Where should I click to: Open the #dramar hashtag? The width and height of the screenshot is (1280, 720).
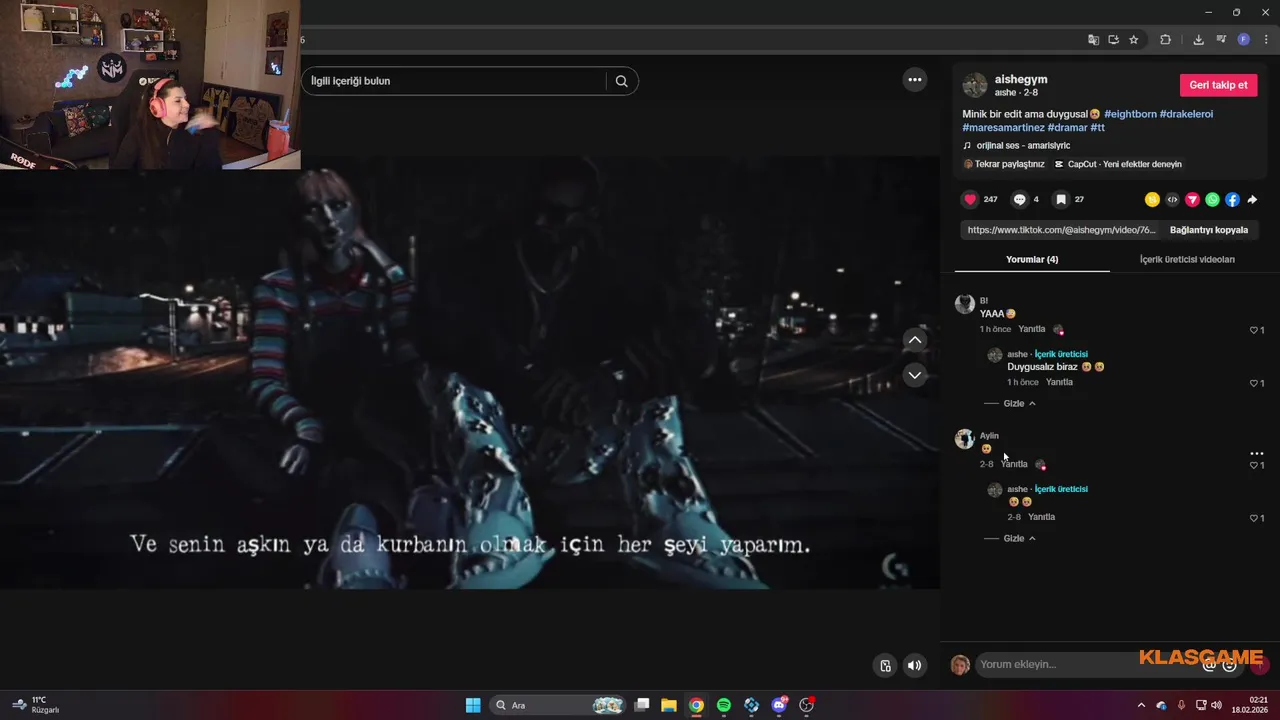(1067, 127)
